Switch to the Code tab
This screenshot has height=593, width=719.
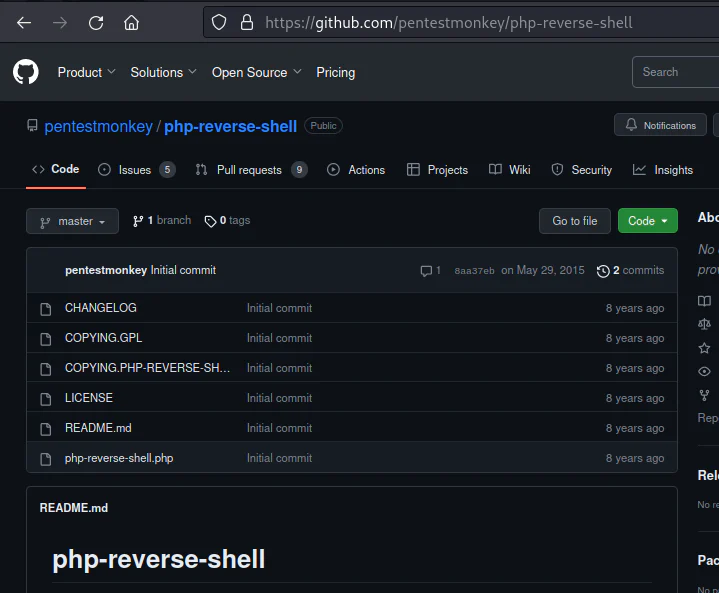tap(56, 169)
